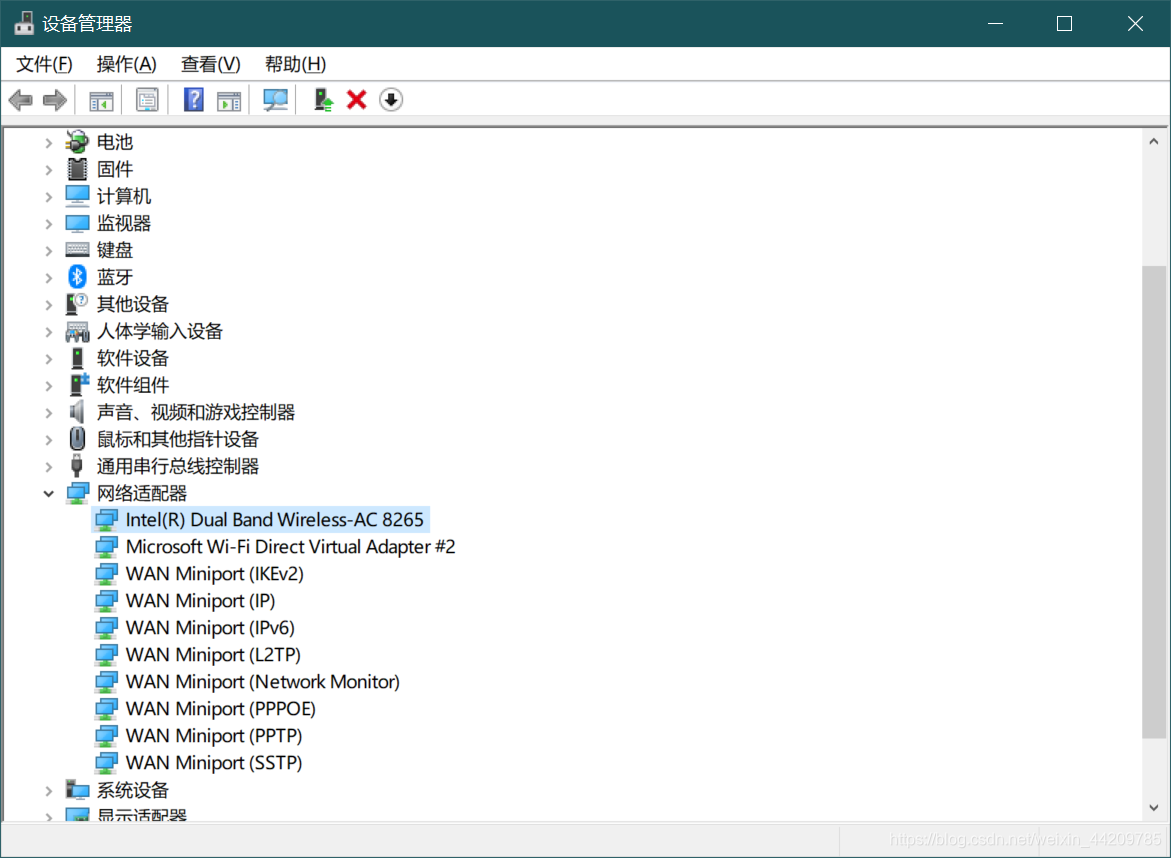
Task: Select WAN Miniport (L2TP)
Action: point(213,654)
